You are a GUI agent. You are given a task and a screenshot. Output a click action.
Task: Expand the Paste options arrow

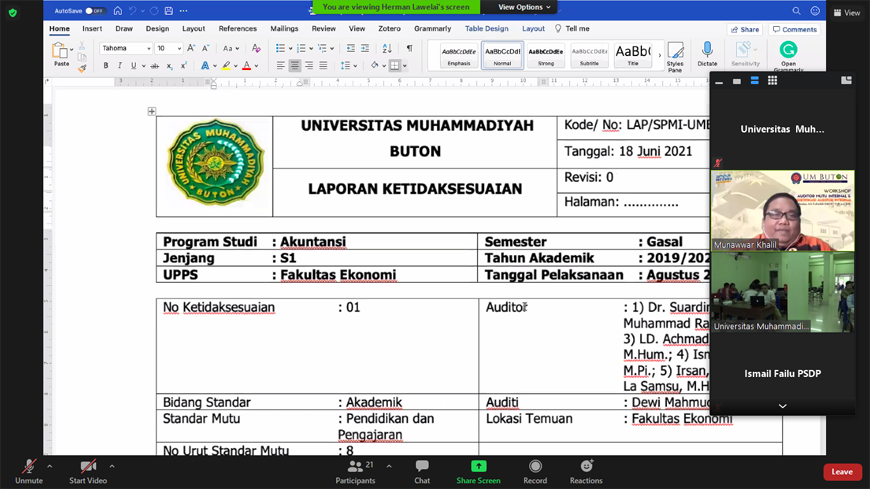(x=72, y=50)
